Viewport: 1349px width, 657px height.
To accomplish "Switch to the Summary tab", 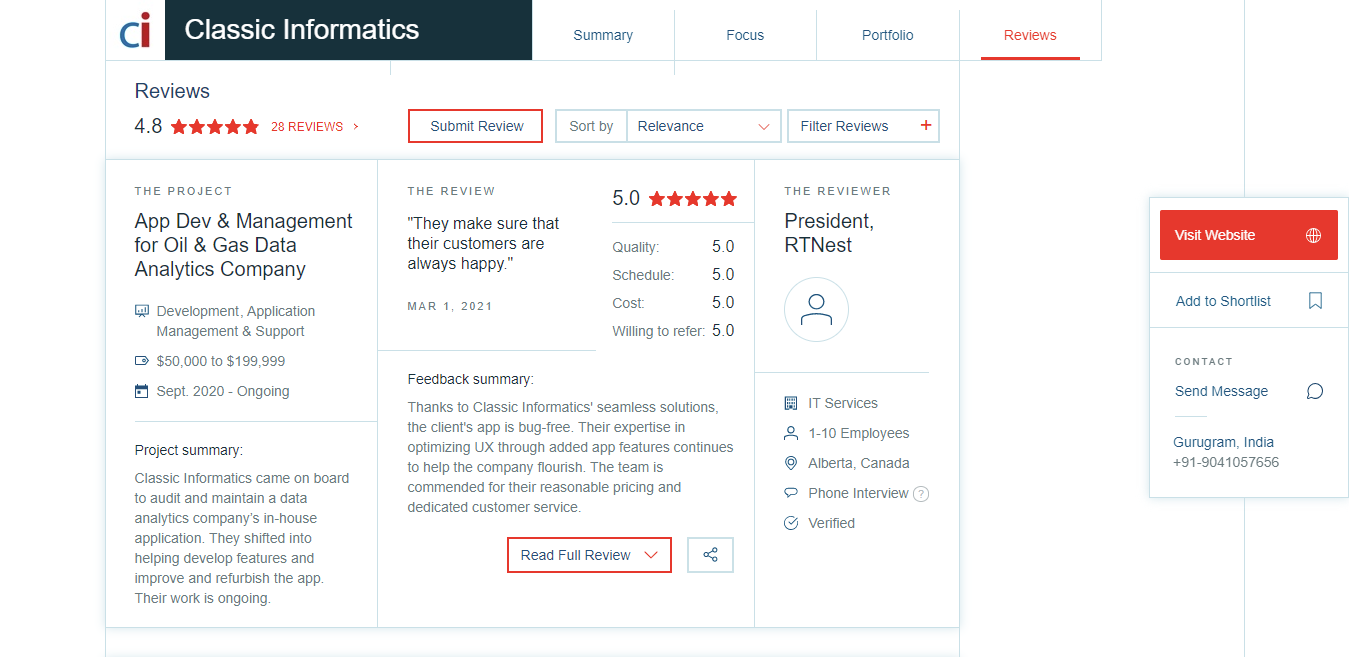I will (x=603, y=35).
